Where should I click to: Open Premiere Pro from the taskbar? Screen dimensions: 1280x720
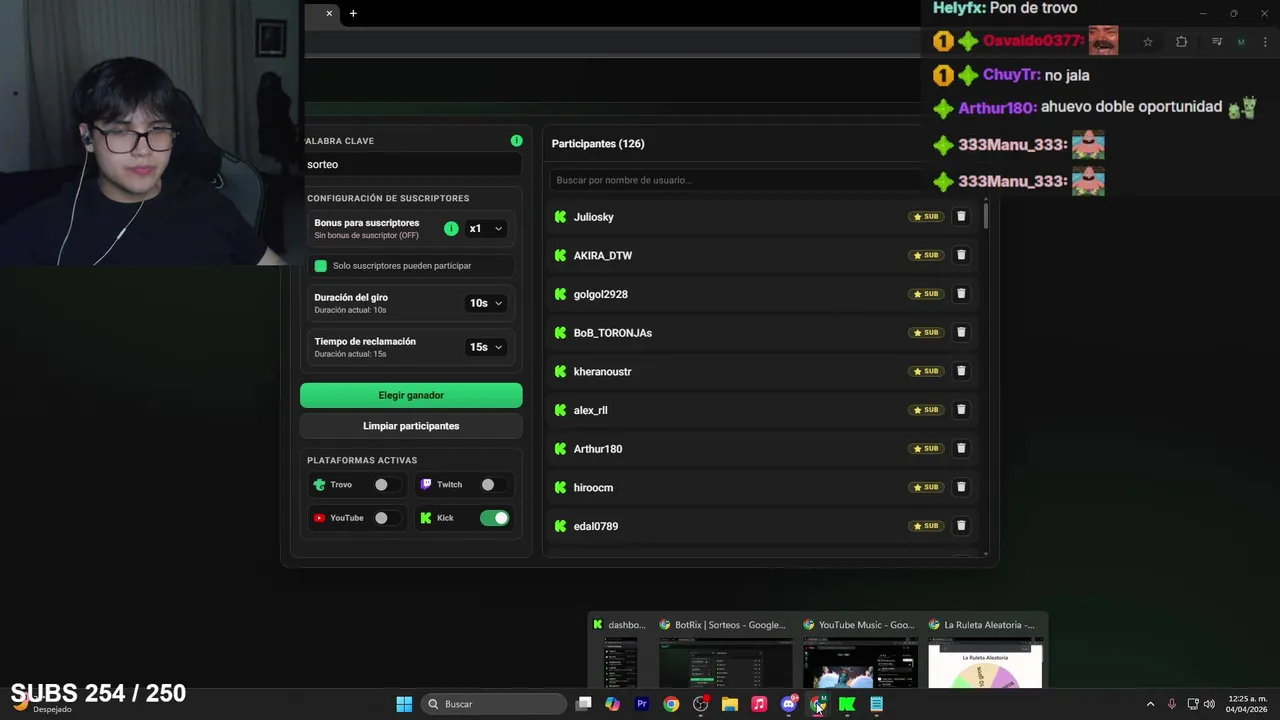click(x=642, y=704)
